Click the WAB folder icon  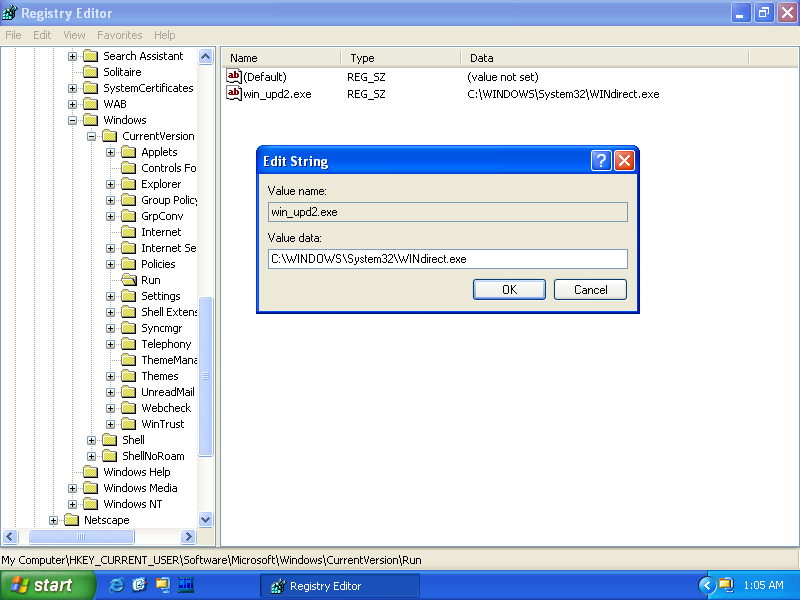coord(91,104)
